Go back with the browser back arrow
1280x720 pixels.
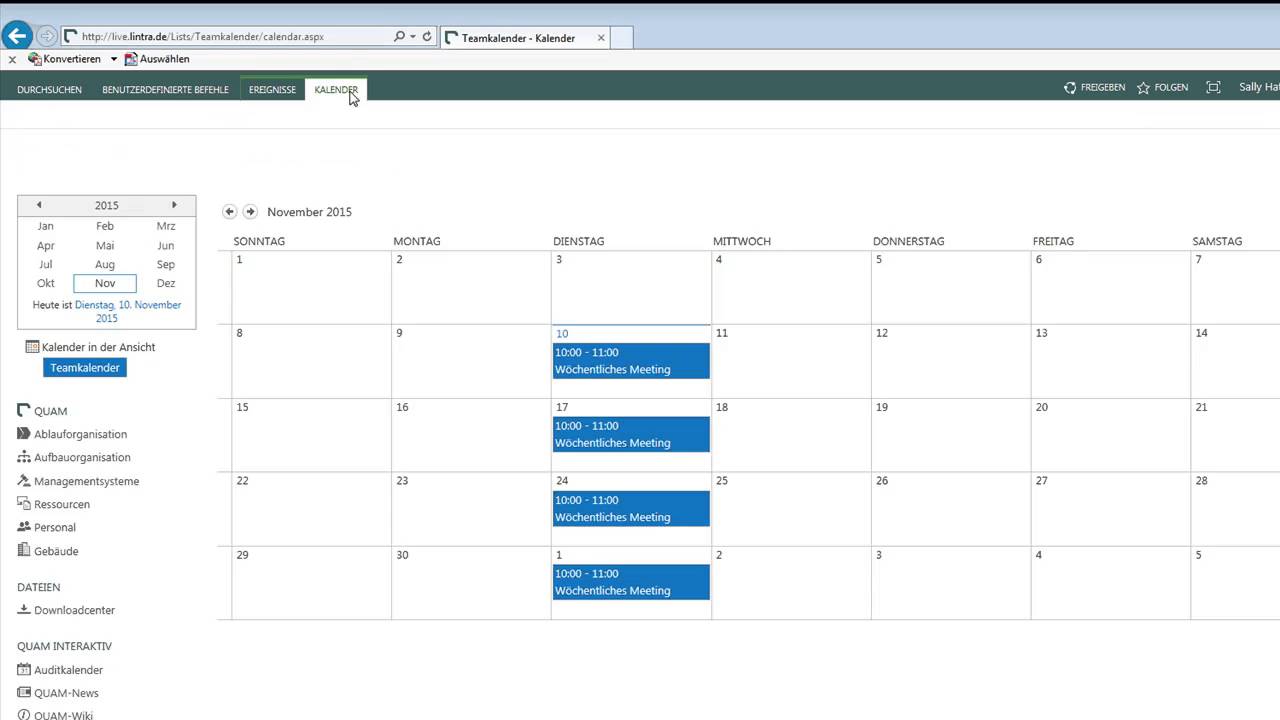pyautogui.click(x=17, y=36)
